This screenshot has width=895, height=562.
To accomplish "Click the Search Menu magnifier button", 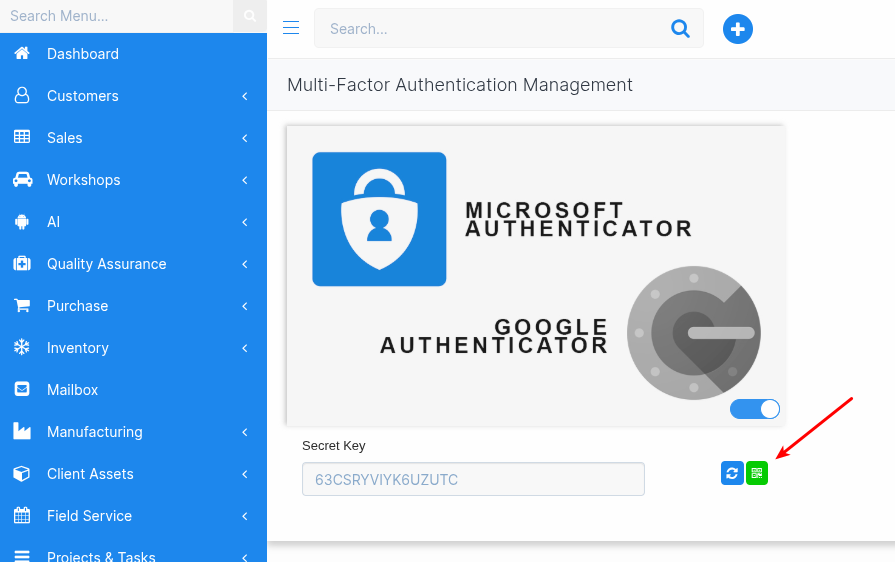I will point(250,16).
